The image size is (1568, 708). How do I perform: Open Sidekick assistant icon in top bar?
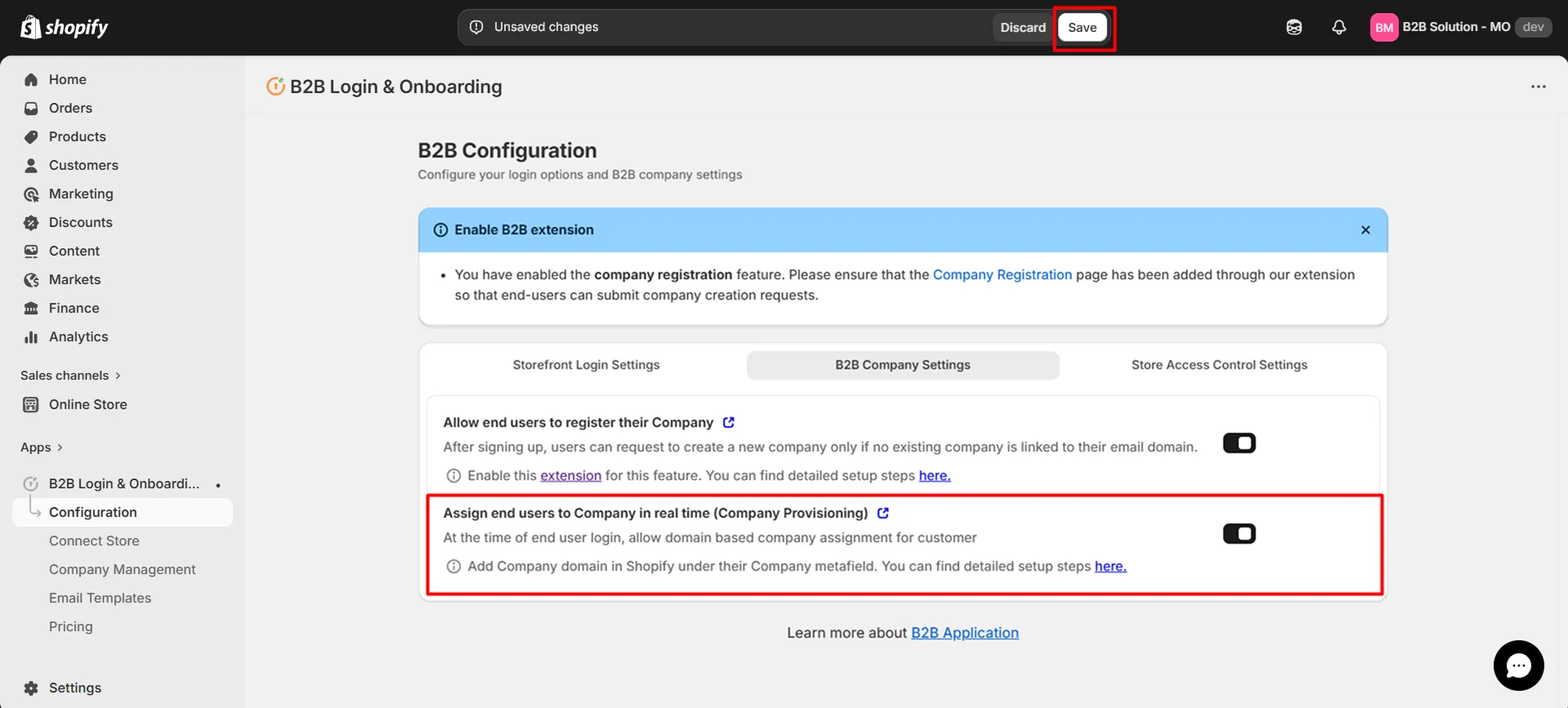(1294, 27)
